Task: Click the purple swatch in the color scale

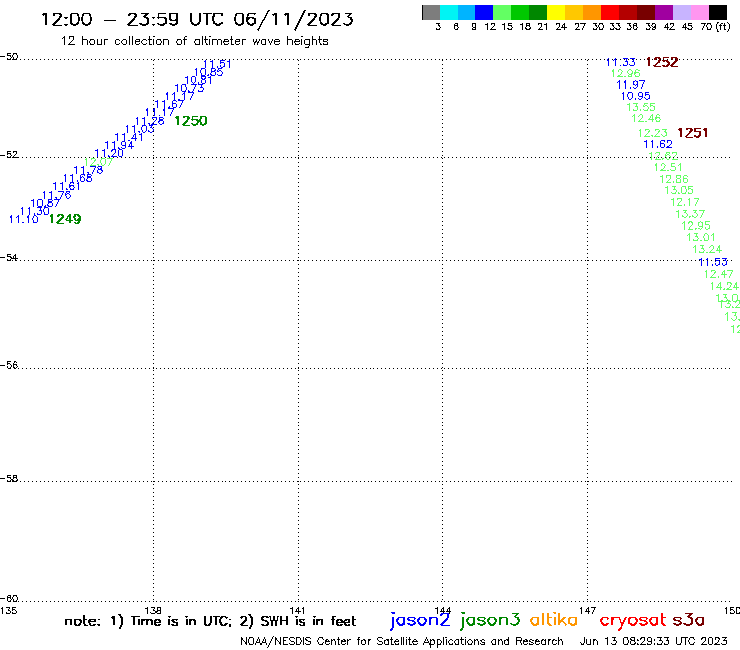Action: pyautogui.click(x=664, y=12)
